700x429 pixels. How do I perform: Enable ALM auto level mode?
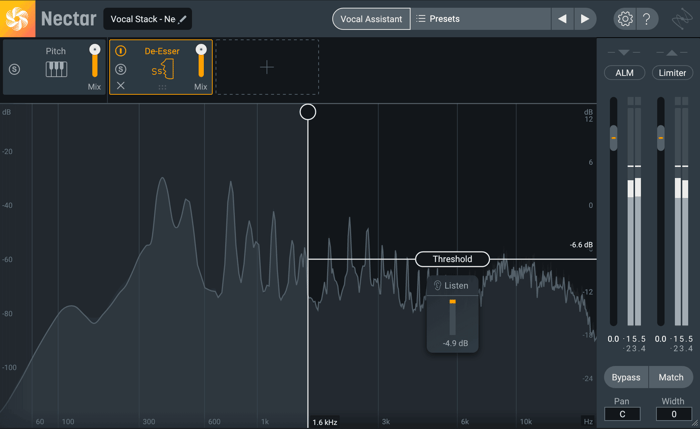[x=624, y=73]
